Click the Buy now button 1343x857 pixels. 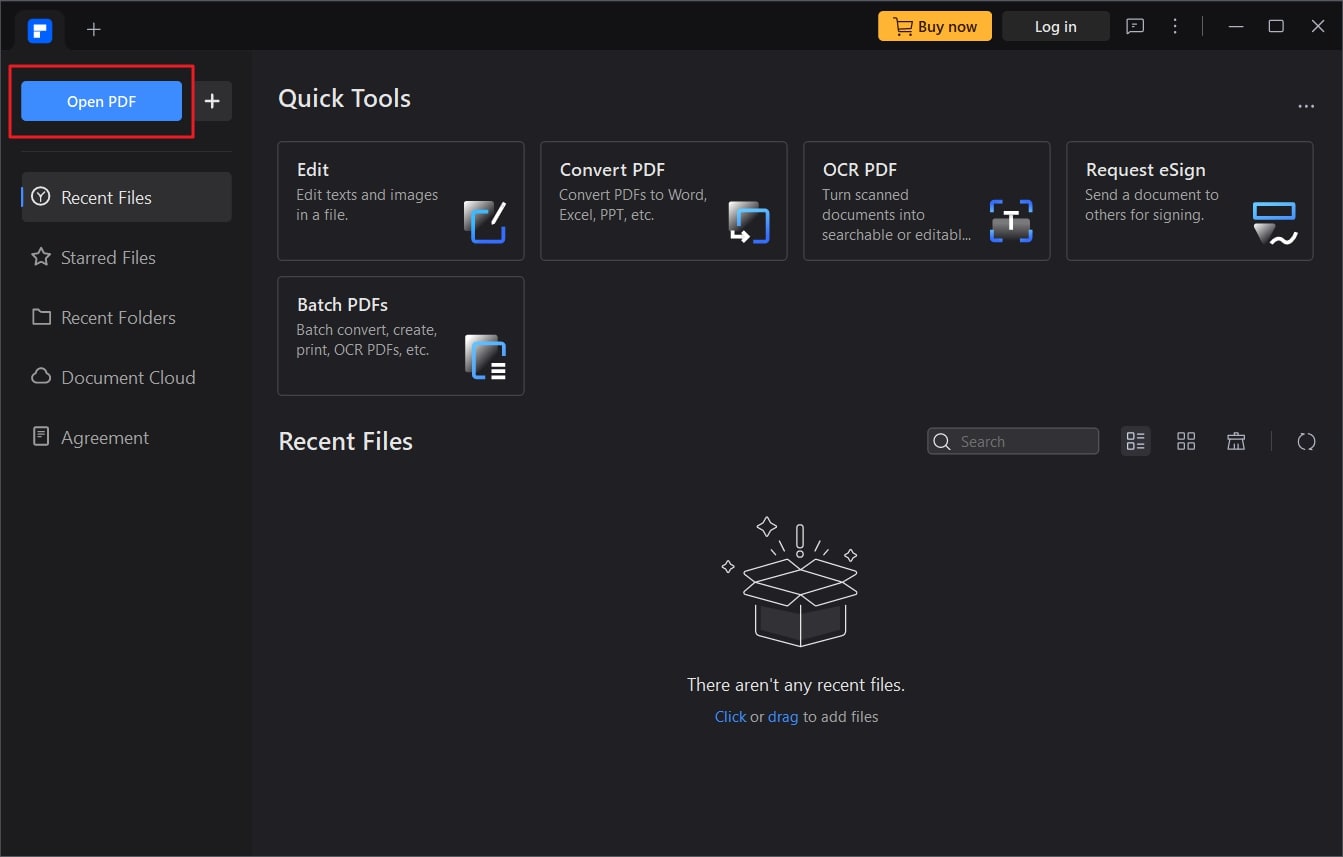point(935,26)
